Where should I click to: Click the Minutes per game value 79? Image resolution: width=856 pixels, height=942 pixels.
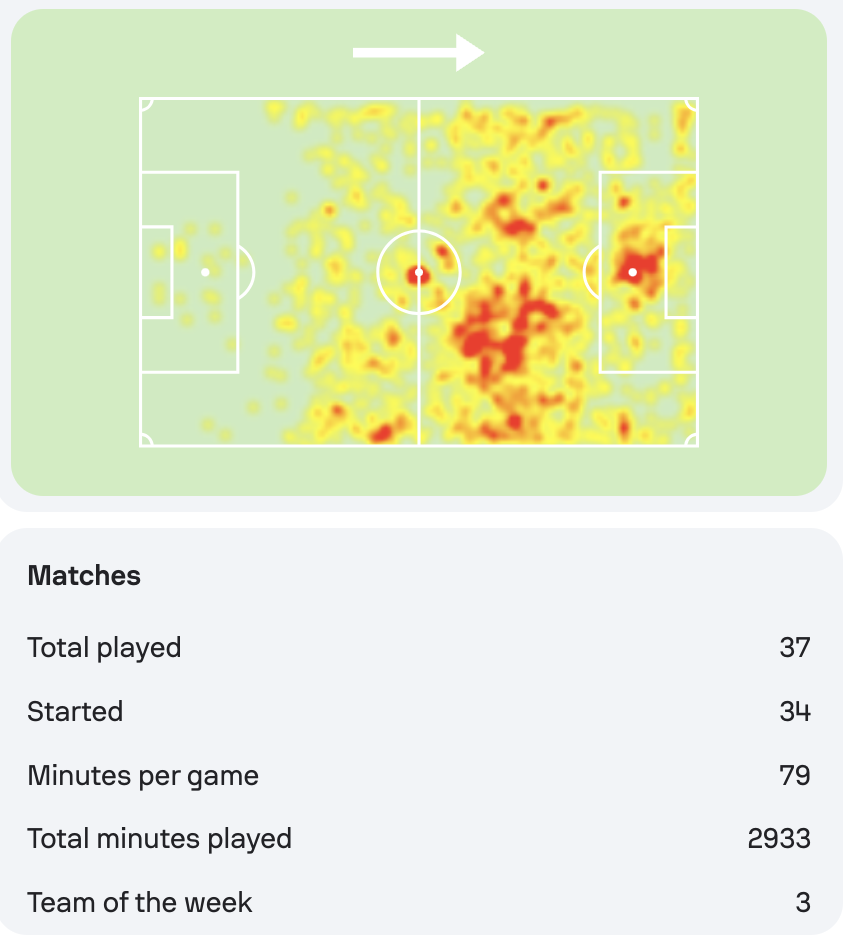tap(795, 776)
